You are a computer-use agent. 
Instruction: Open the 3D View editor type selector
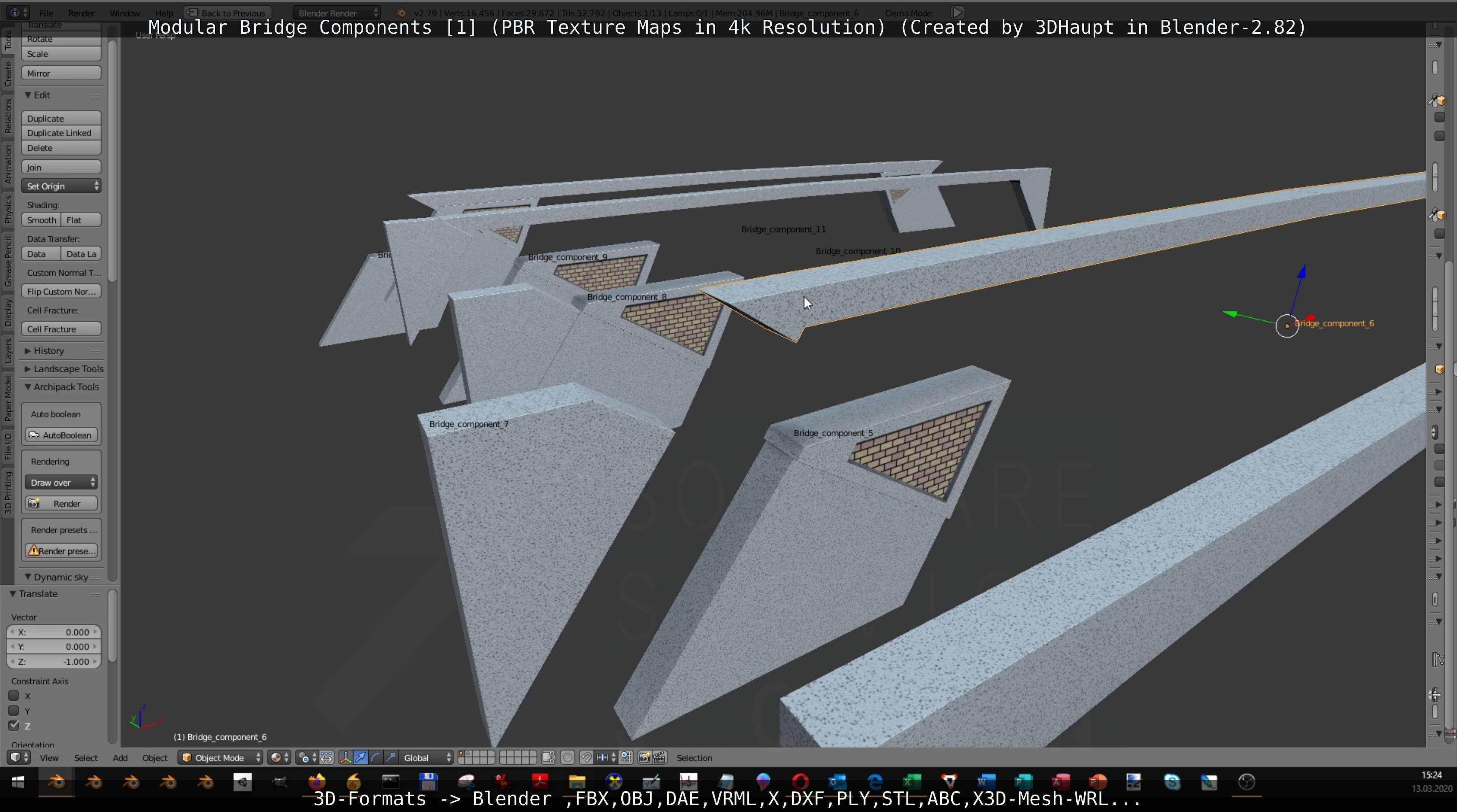[19, 758]
